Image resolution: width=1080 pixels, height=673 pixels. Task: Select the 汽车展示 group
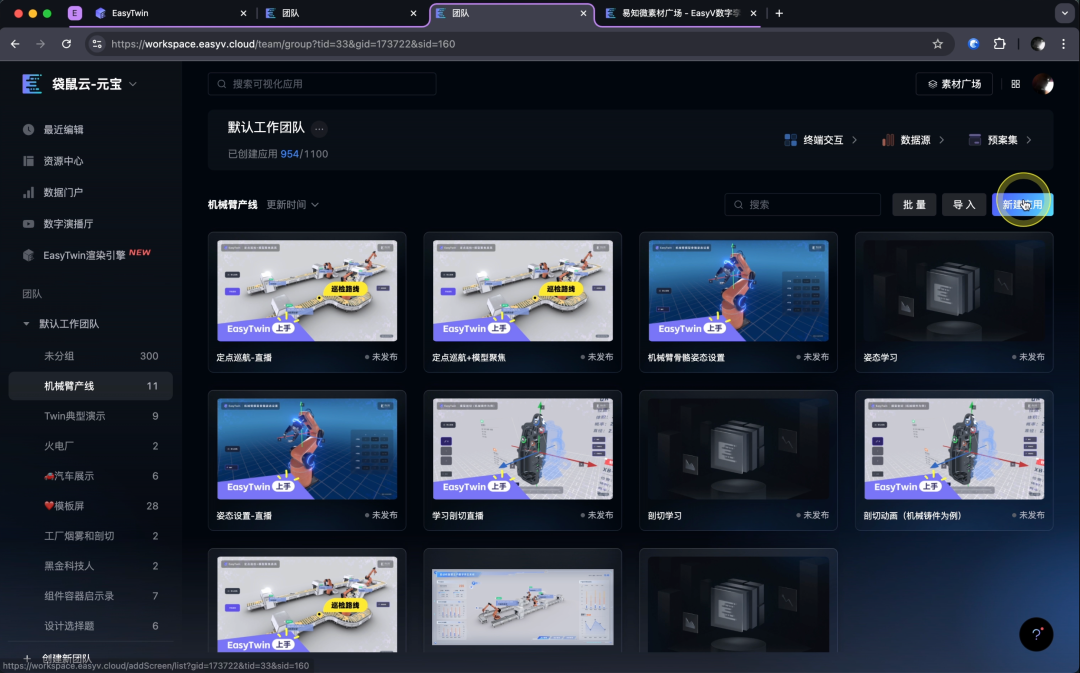90,476
